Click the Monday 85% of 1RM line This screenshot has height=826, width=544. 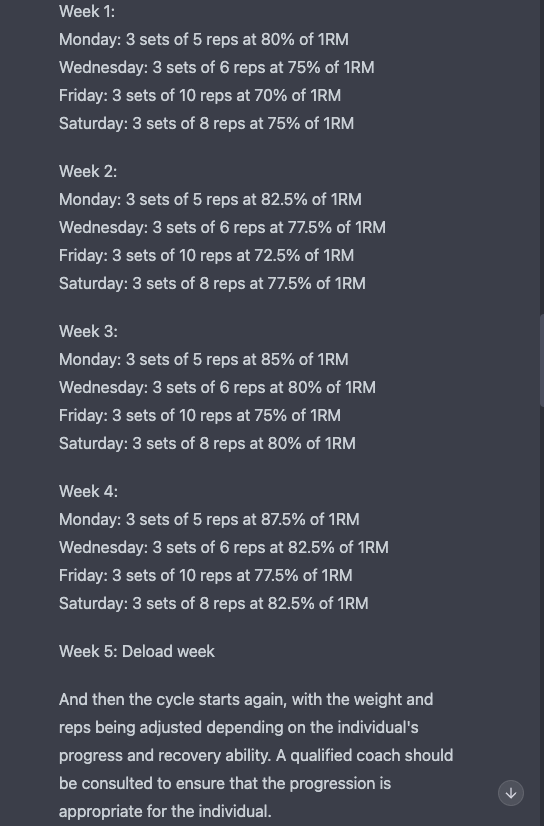click(204, 360)
